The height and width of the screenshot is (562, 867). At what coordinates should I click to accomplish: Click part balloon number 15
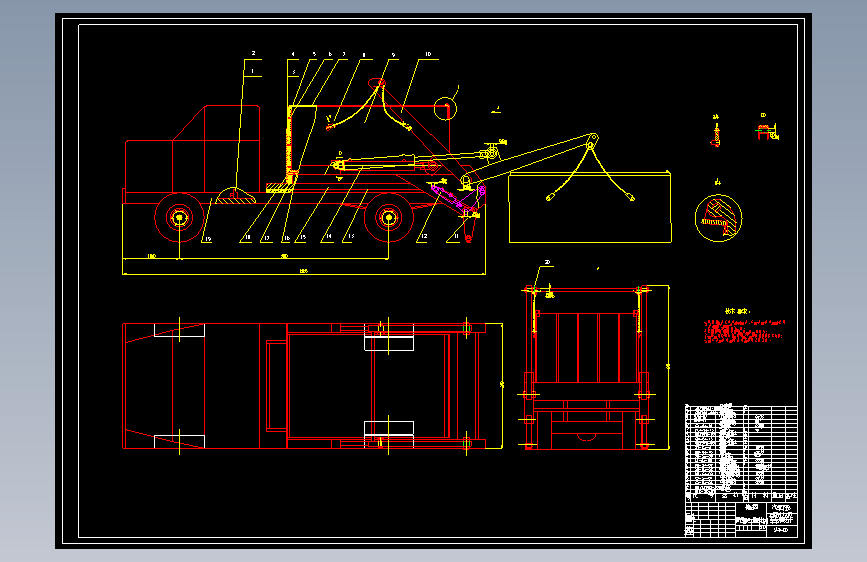click(302, 237)
